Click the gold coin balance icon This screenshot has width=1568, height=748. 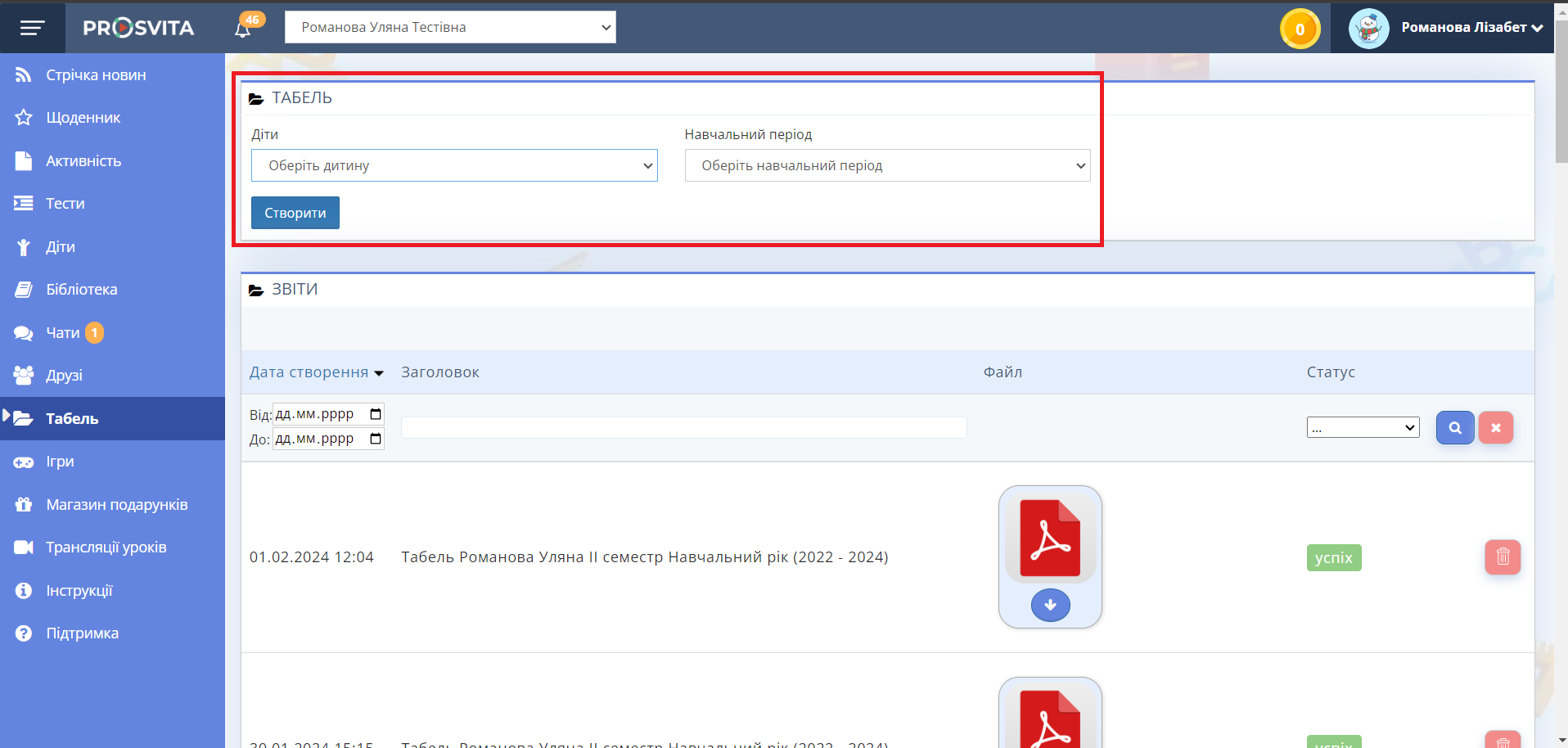coord(1300,29)
